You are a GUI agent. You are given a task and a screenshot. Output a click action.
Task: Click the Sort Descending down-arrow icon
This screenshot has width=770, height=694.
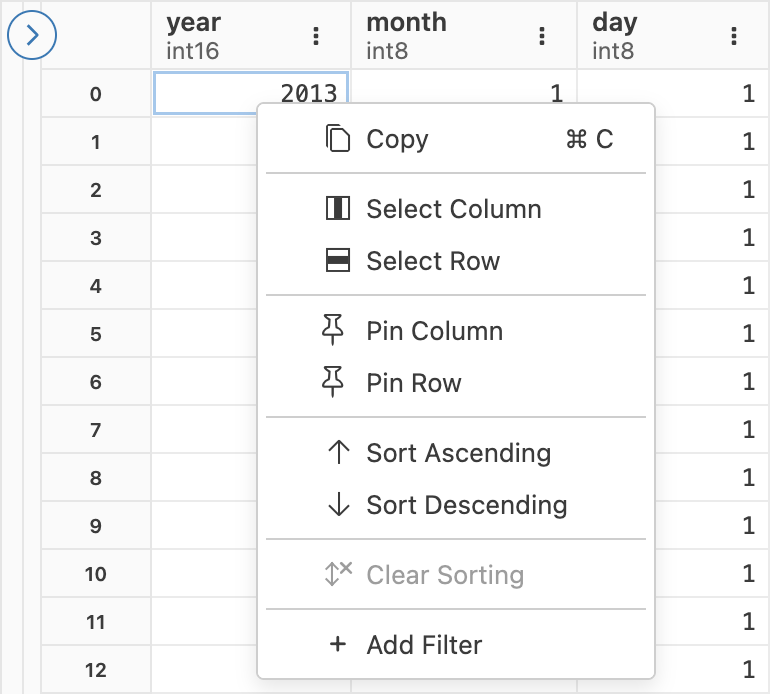point(339,505)
